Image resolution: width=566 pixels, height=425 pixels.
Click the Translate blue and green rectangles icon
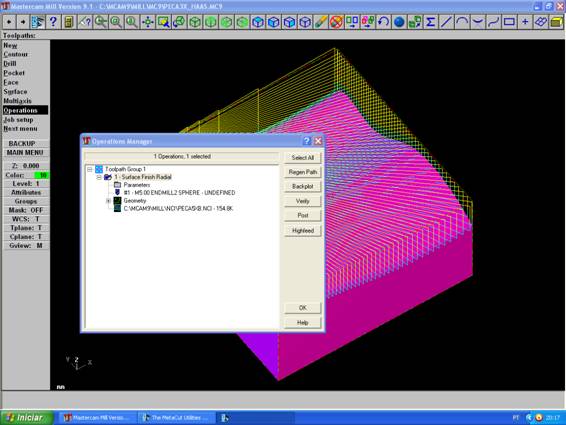click(352, 22)
